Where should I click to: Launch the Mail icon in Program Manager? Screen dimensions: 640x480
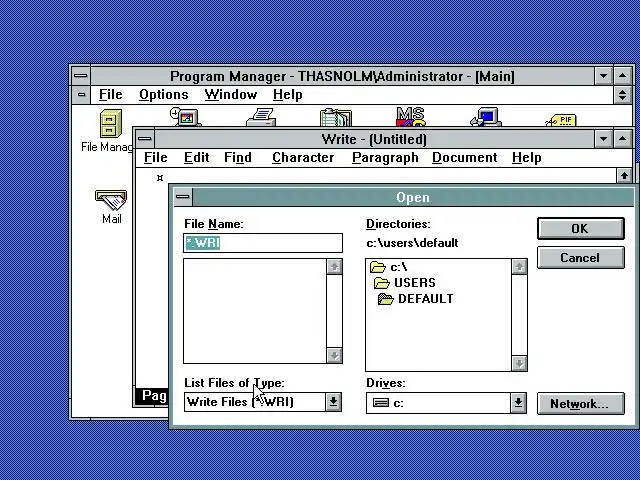[x=111, y=200]
